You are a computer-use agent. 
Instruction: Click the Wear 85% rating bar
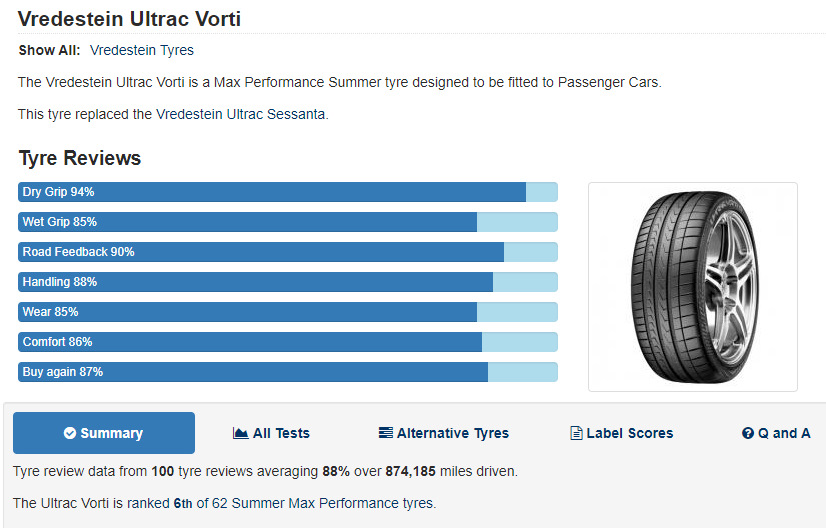tap(288, 312)
